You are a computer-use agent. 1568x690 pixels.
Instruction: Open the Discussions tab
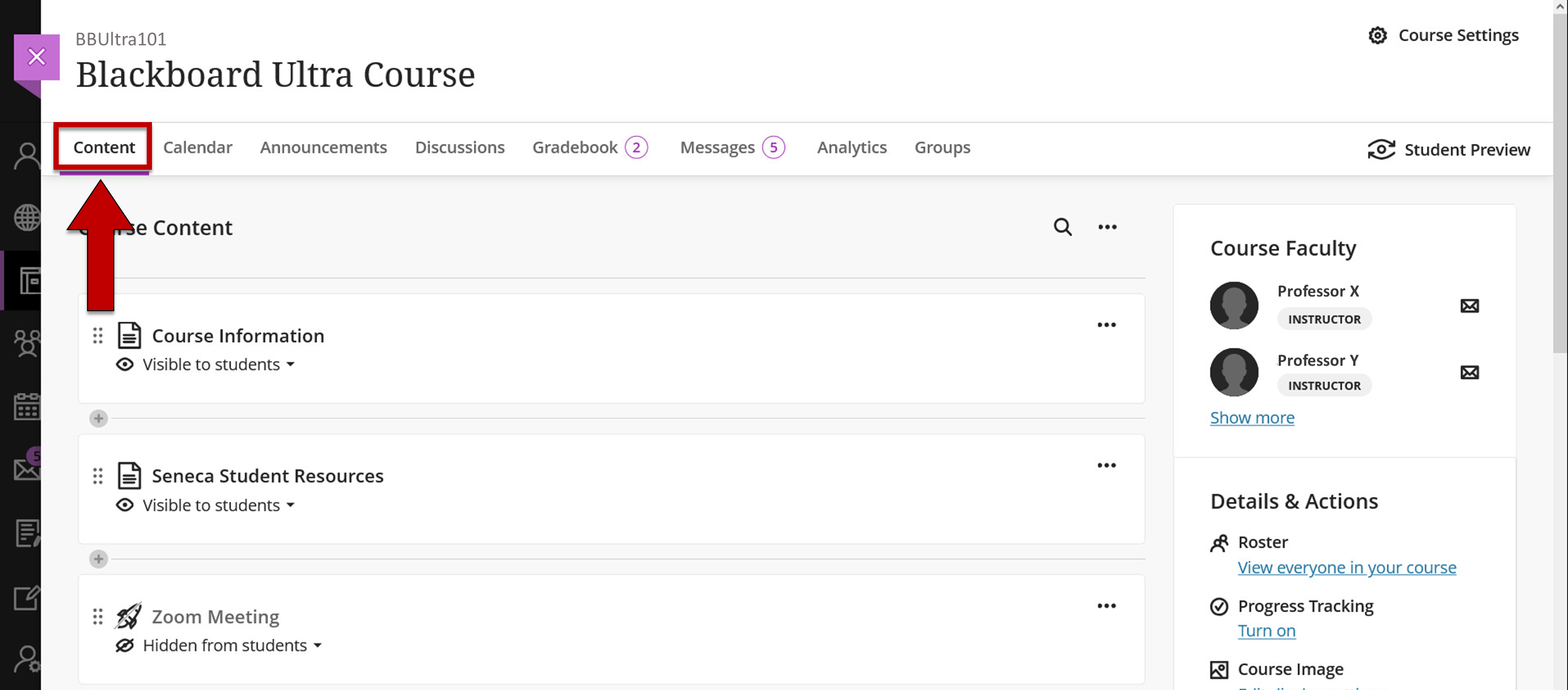click(460, 147)
